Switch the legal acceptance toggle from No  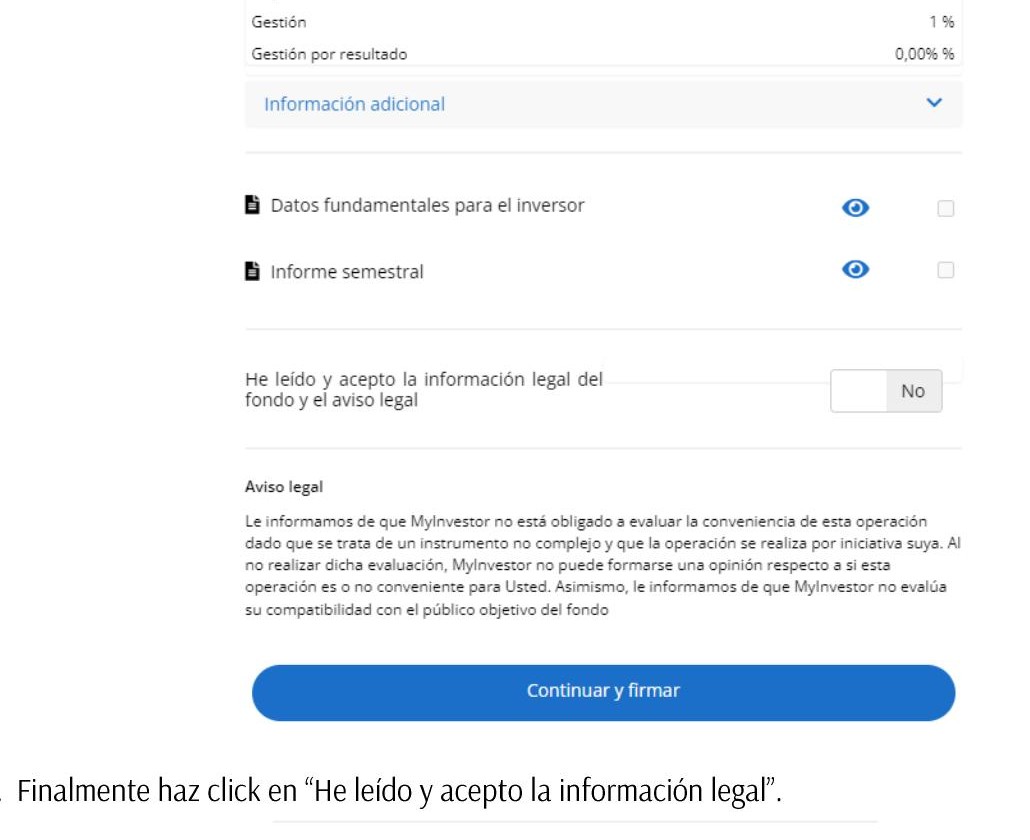pyautogui.click(x=885, y=391)
